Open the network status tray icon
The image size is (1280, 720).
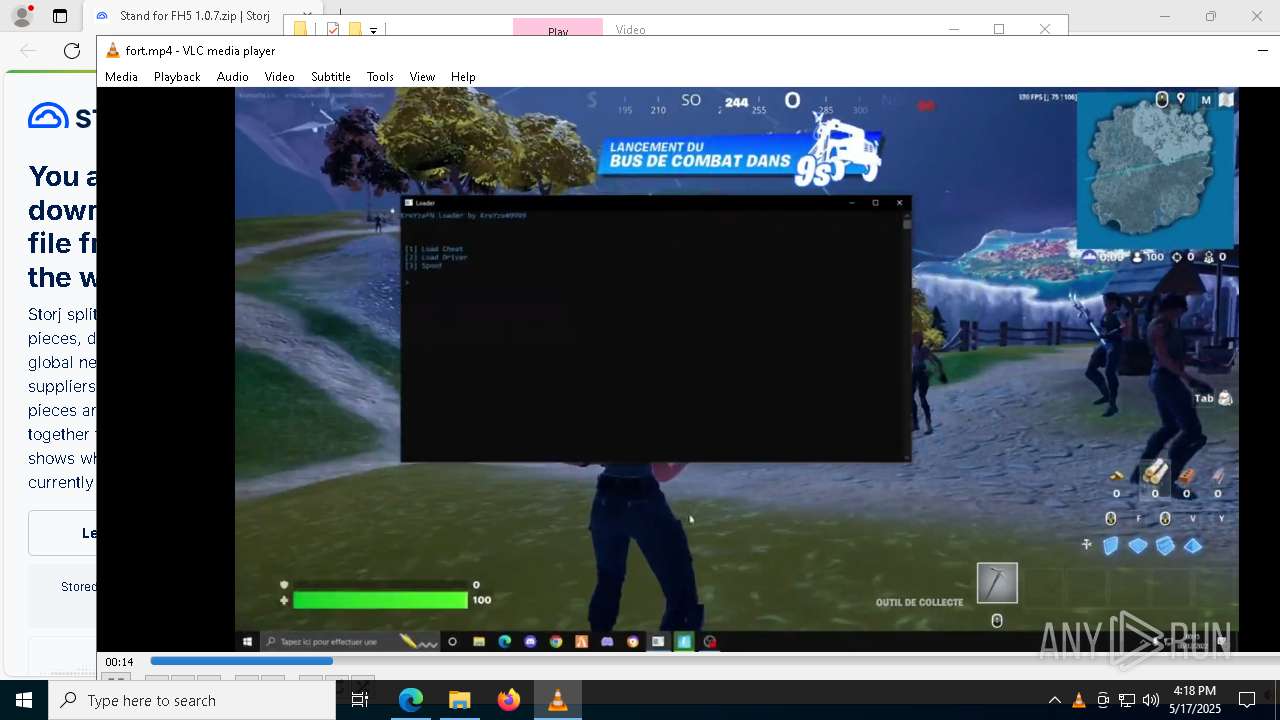[x=1127, y=700]
